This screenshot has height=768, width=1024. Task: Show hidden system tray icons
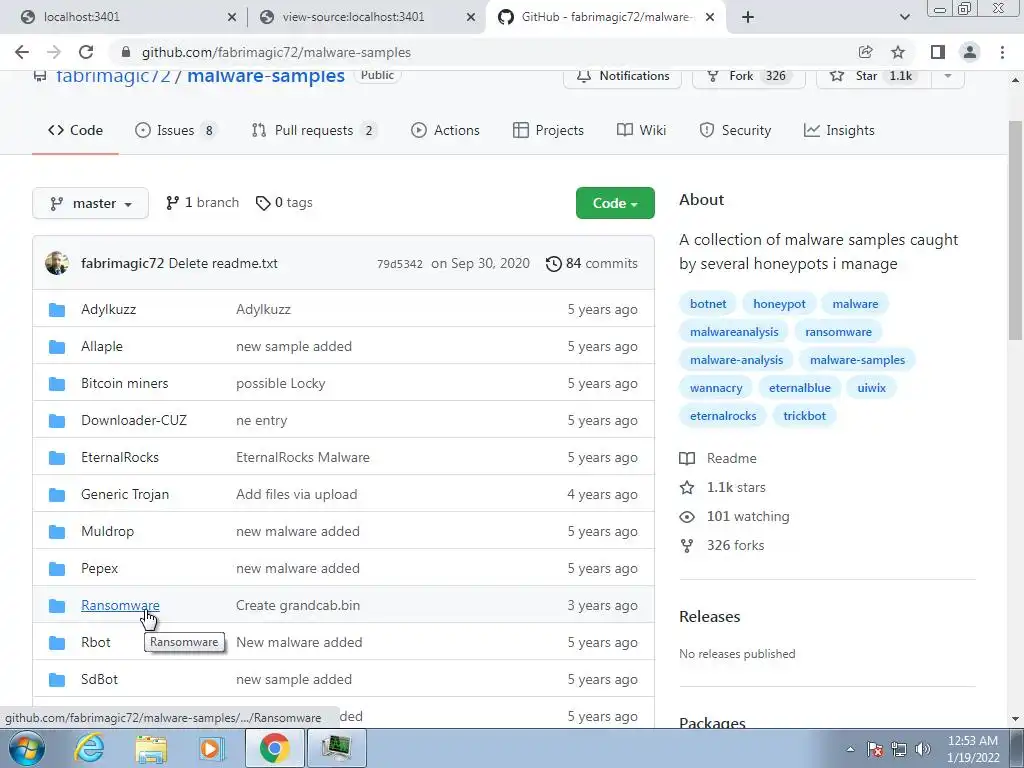click(x=850, y=749)
